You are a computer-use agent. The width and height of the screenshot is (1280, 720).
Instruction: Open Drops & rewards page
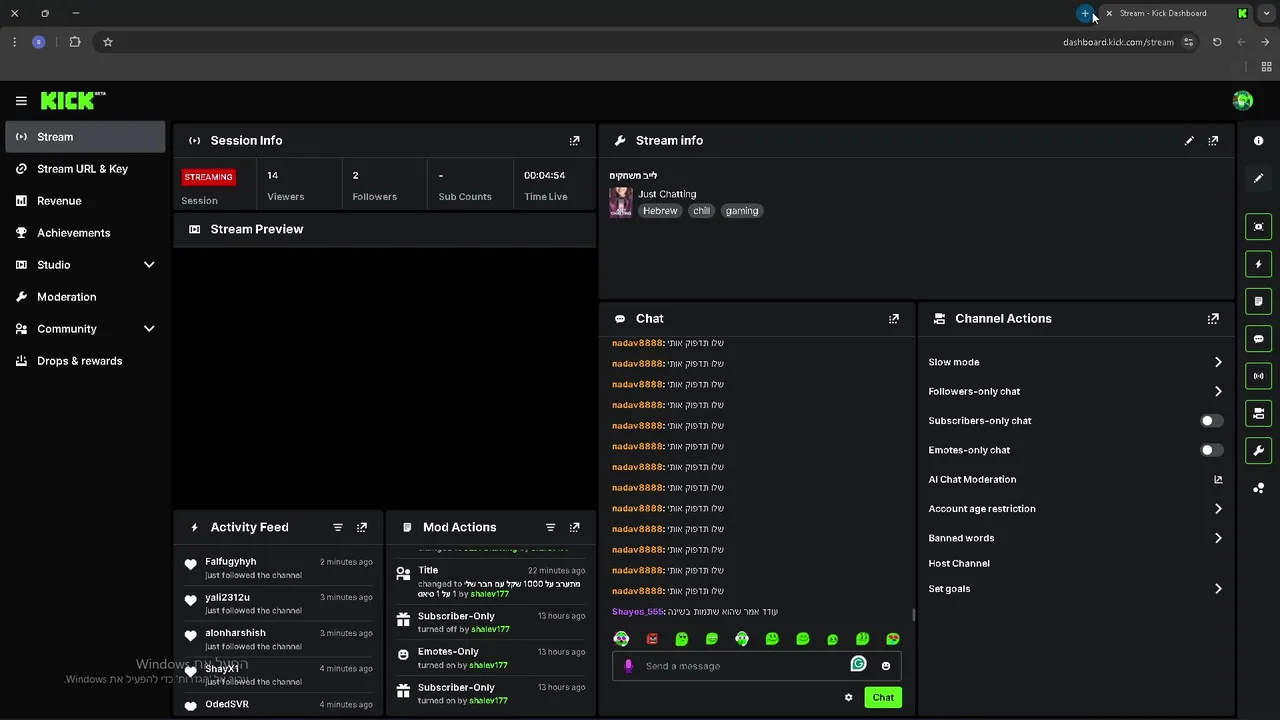(x=85, y=361)
